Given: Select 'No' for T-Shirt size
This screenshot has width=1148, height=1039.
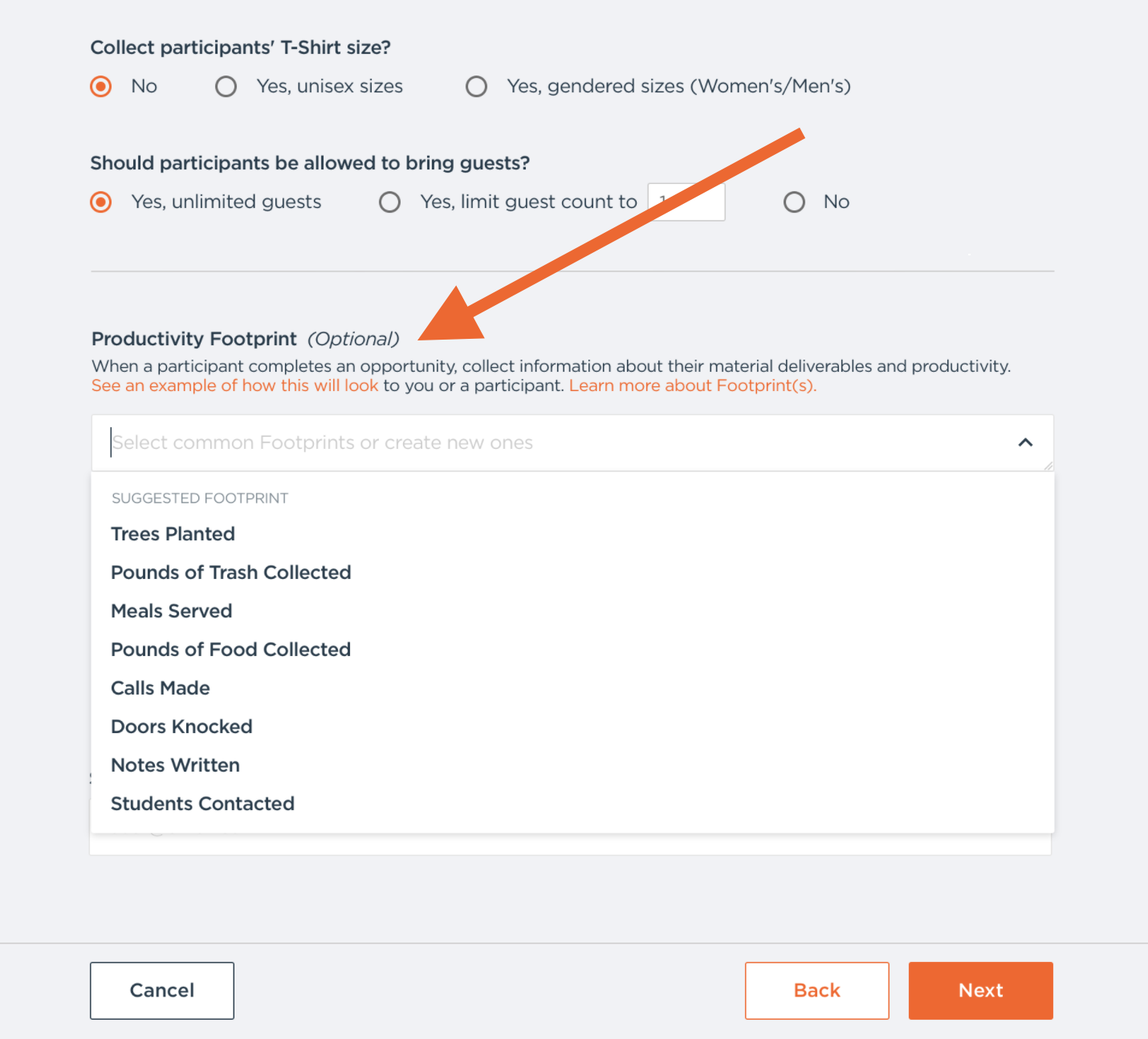Looking at the screenshot, I should [x=101, y=87].
